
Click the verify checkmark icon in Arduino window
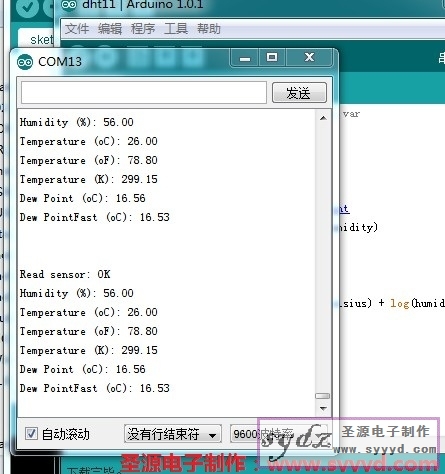click(28, 7)
